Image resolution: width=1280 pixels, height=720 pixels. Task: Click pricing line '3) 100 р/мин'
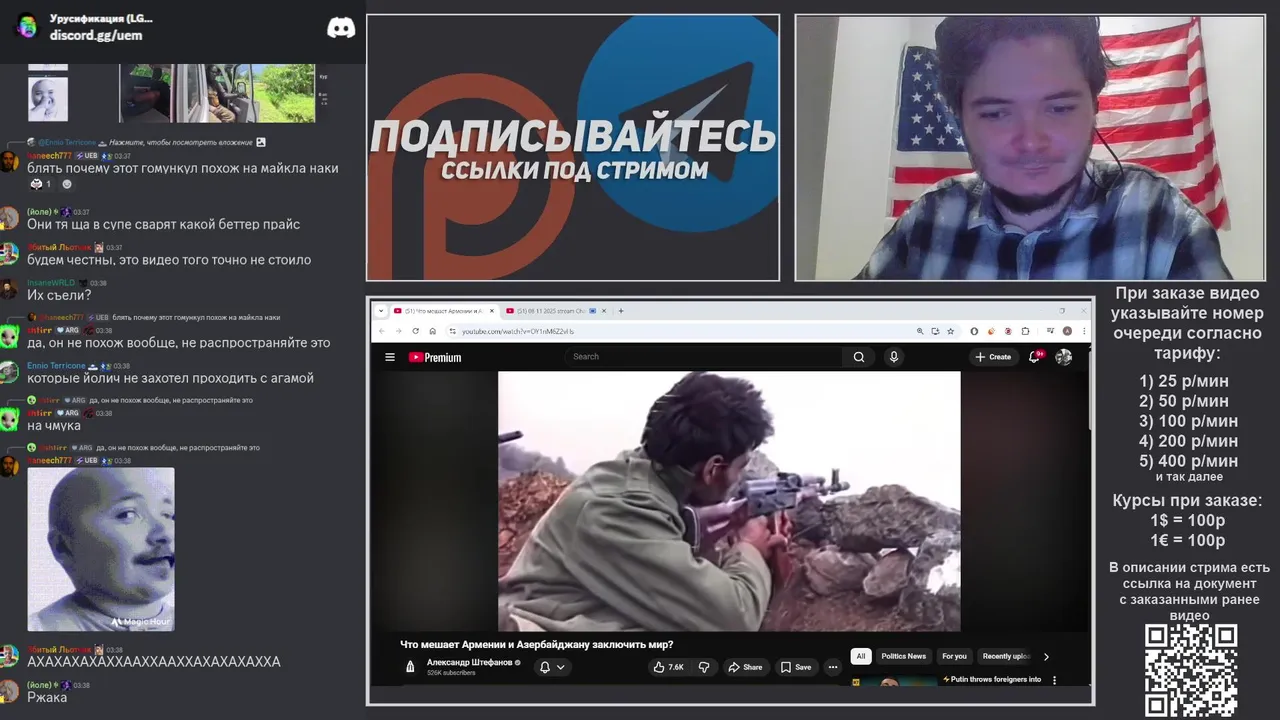[x=1188, y=421]
